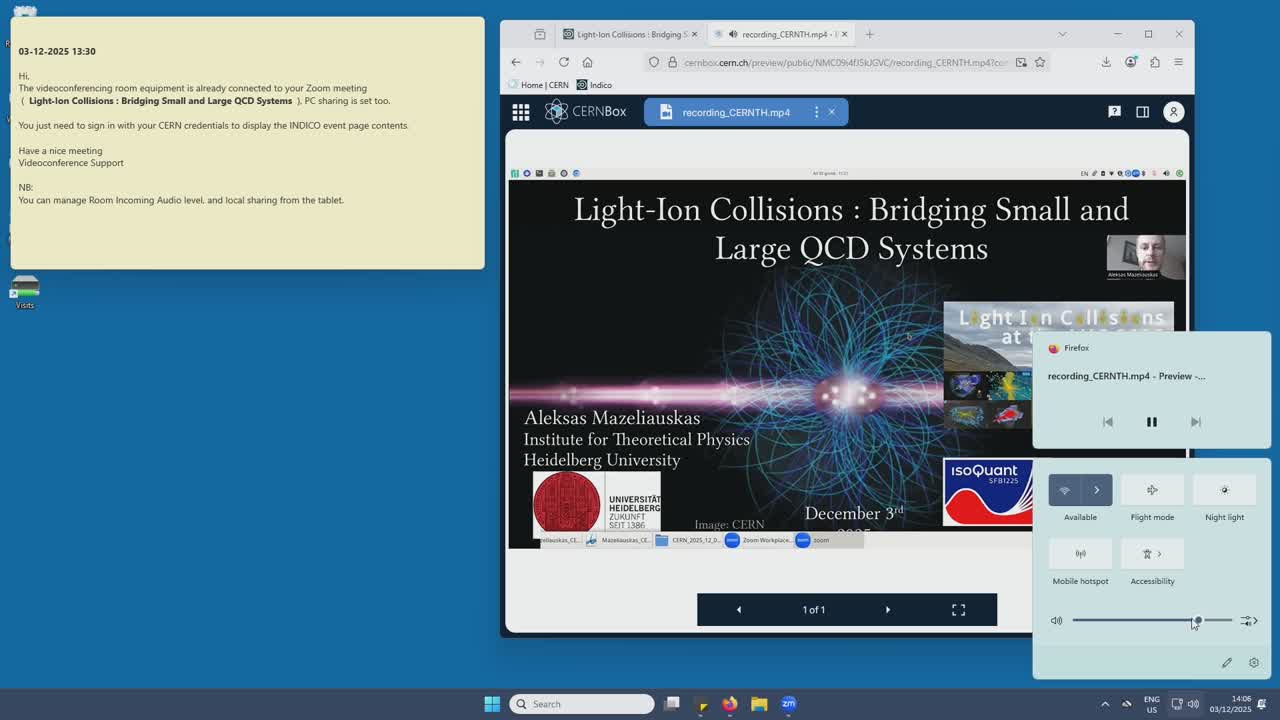Open recording_CERNTH.mp4 three-dot context menu
Image resolution: width=1280 pixels, height=720 pixels.
pos(816,112)
